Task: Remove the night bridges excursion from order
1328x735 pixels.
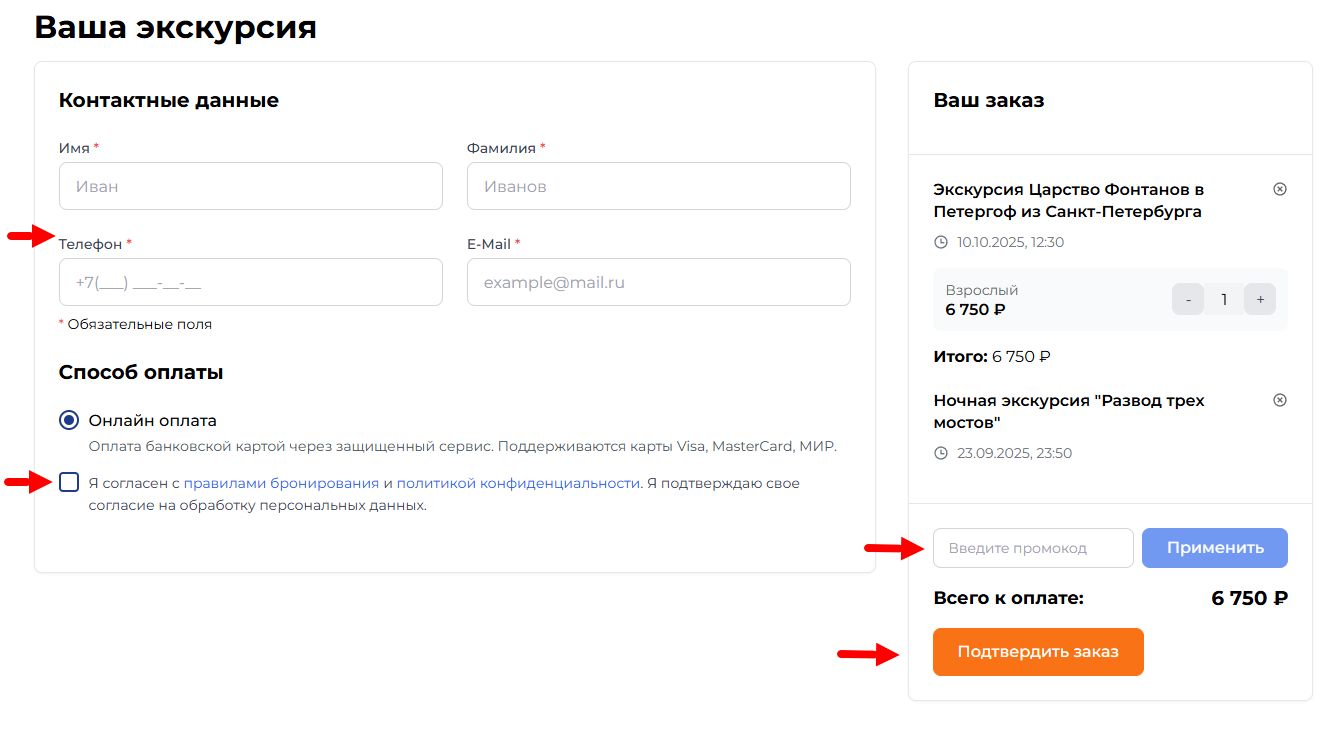Action: pos(1279,400)
